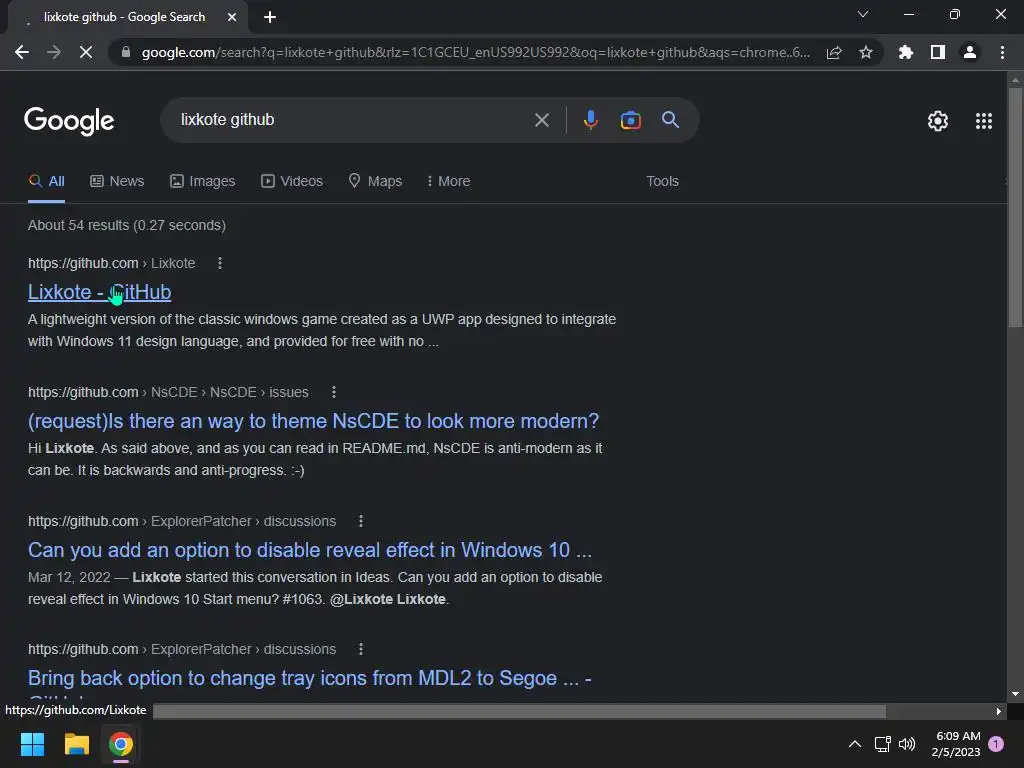Open the Google apps grid

click(x=984, y=121)
